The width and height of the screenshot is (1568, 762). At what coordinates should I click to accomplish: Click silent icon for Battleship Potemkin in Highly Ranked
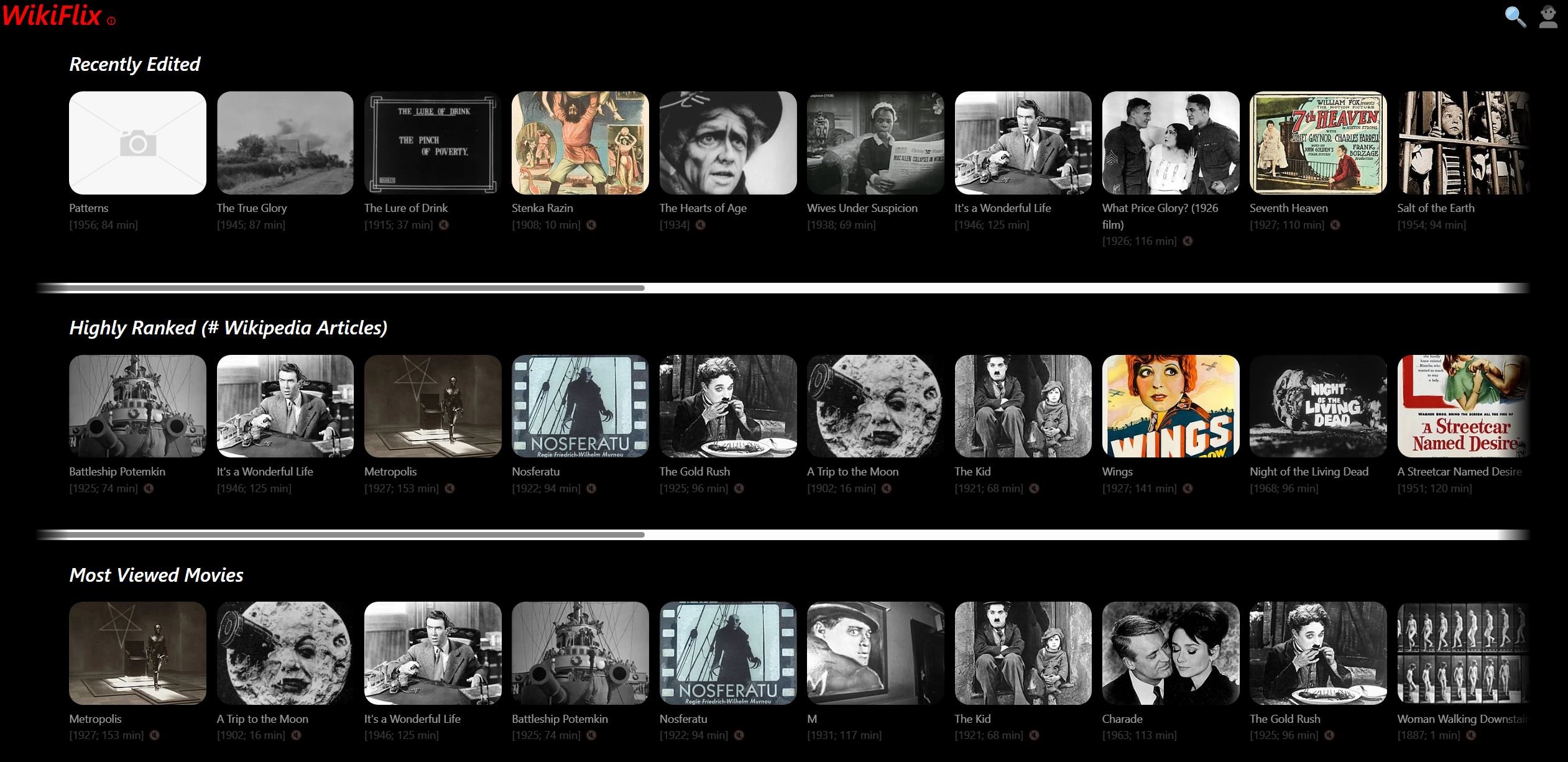tap(149, 489)
